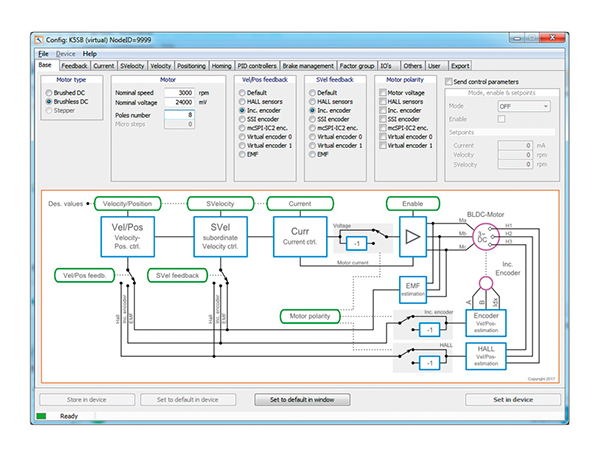Viewport: 600px width, 454px height.
Task: Select Brushed DC motor type
Action: (x=49, y=93)
